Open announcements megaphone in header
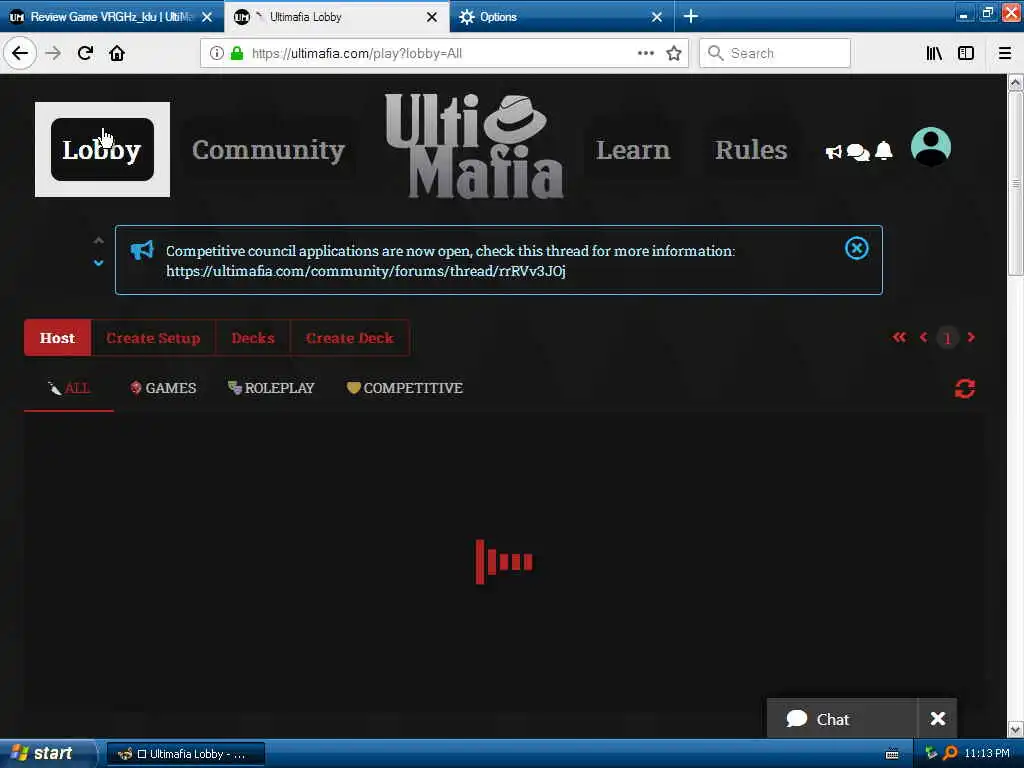Viewport: 1024px width, 768px height. click(833, 152)
